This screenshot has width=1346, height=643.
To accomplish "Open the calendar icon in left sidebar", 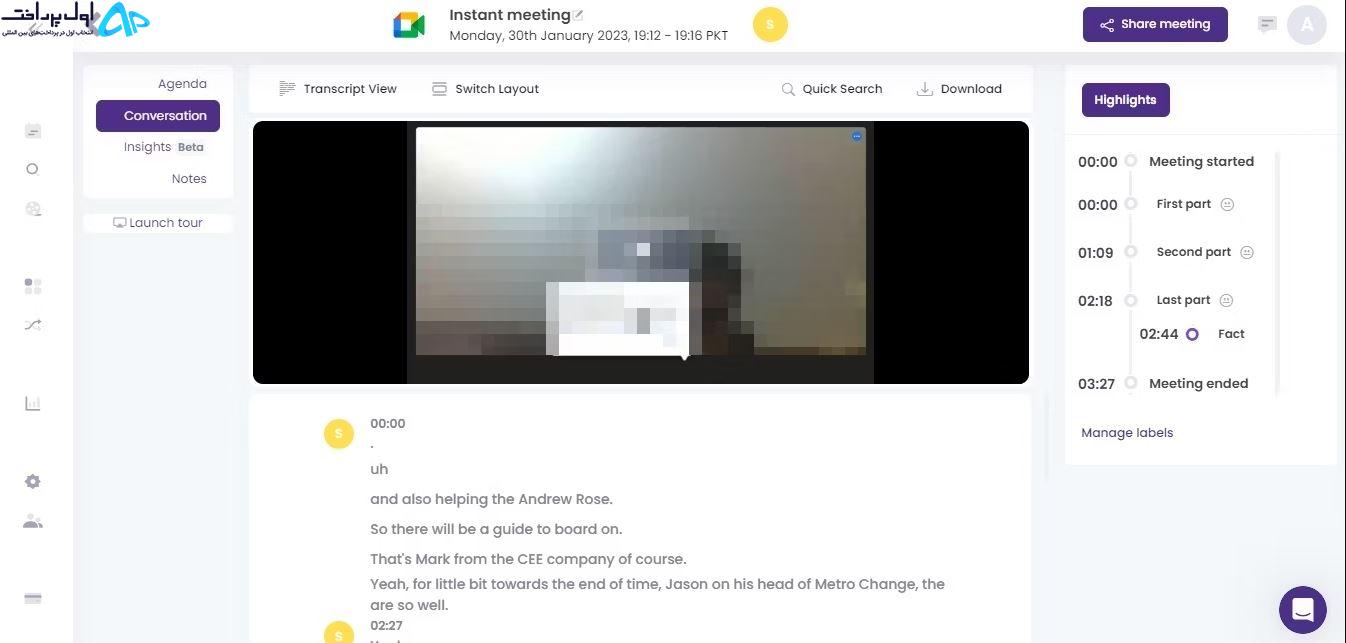I will (x=32, y=131).
